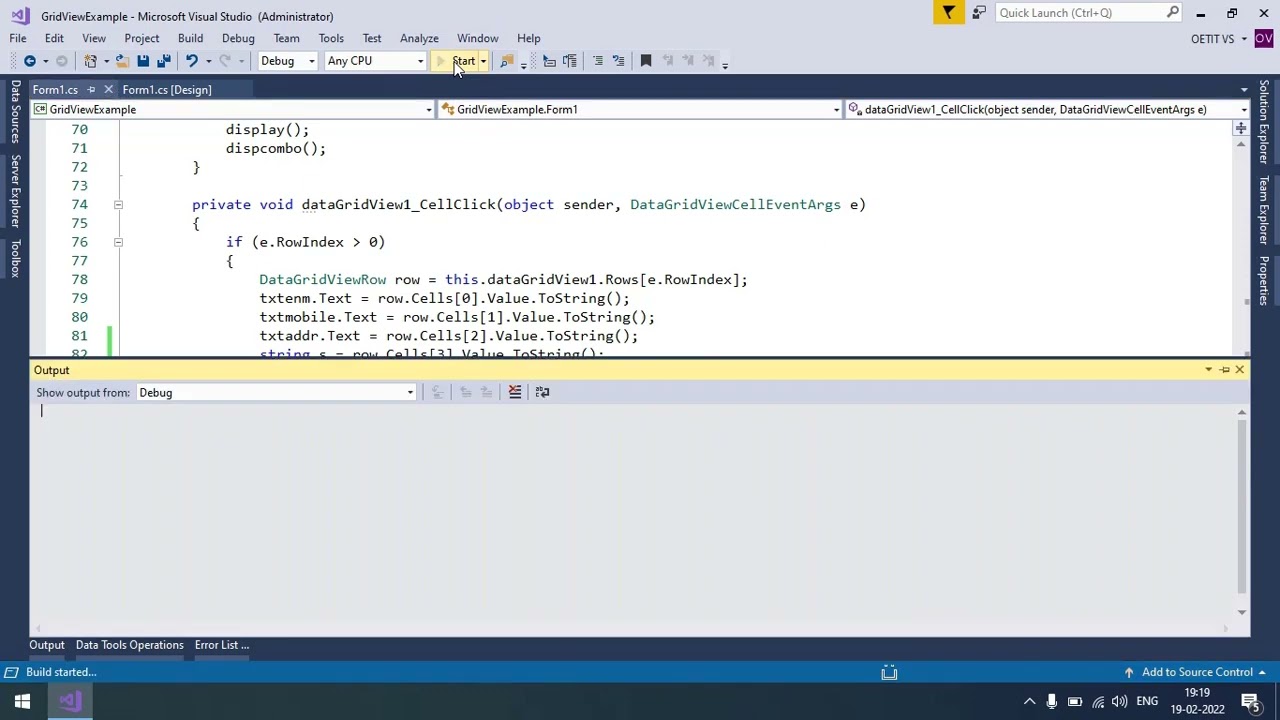Collapse the dataGridView1_CellClick method outline
Viewport: 1280px width, 720px height.
tap(117, 204)
